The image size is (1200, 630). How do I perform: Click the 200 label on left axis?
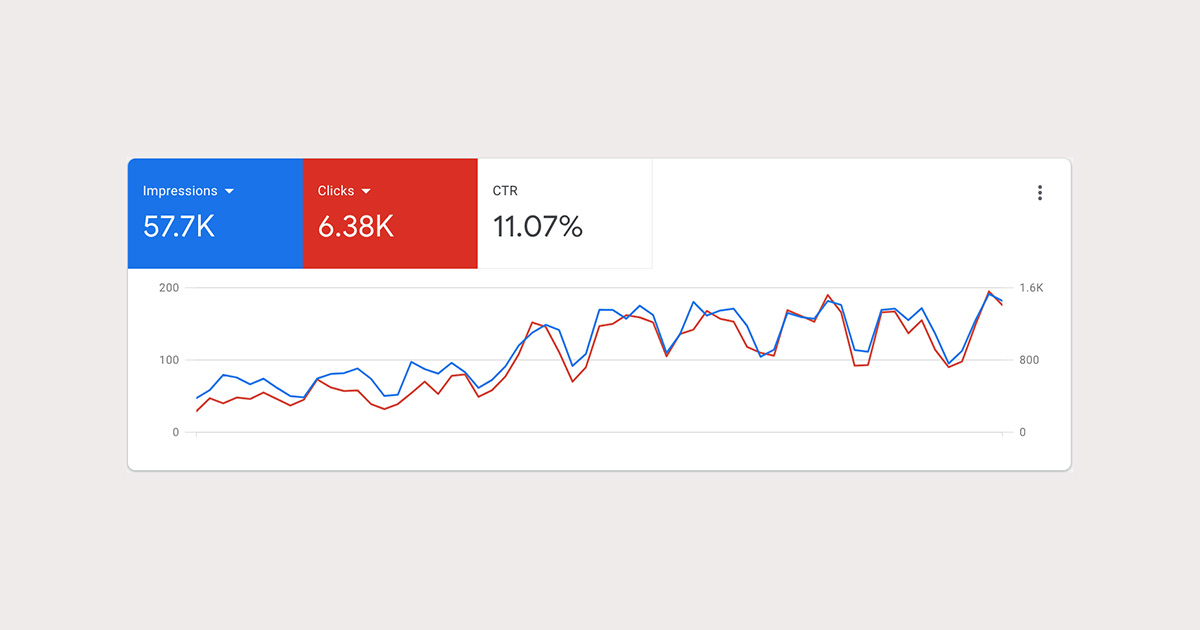pos(169,288)
